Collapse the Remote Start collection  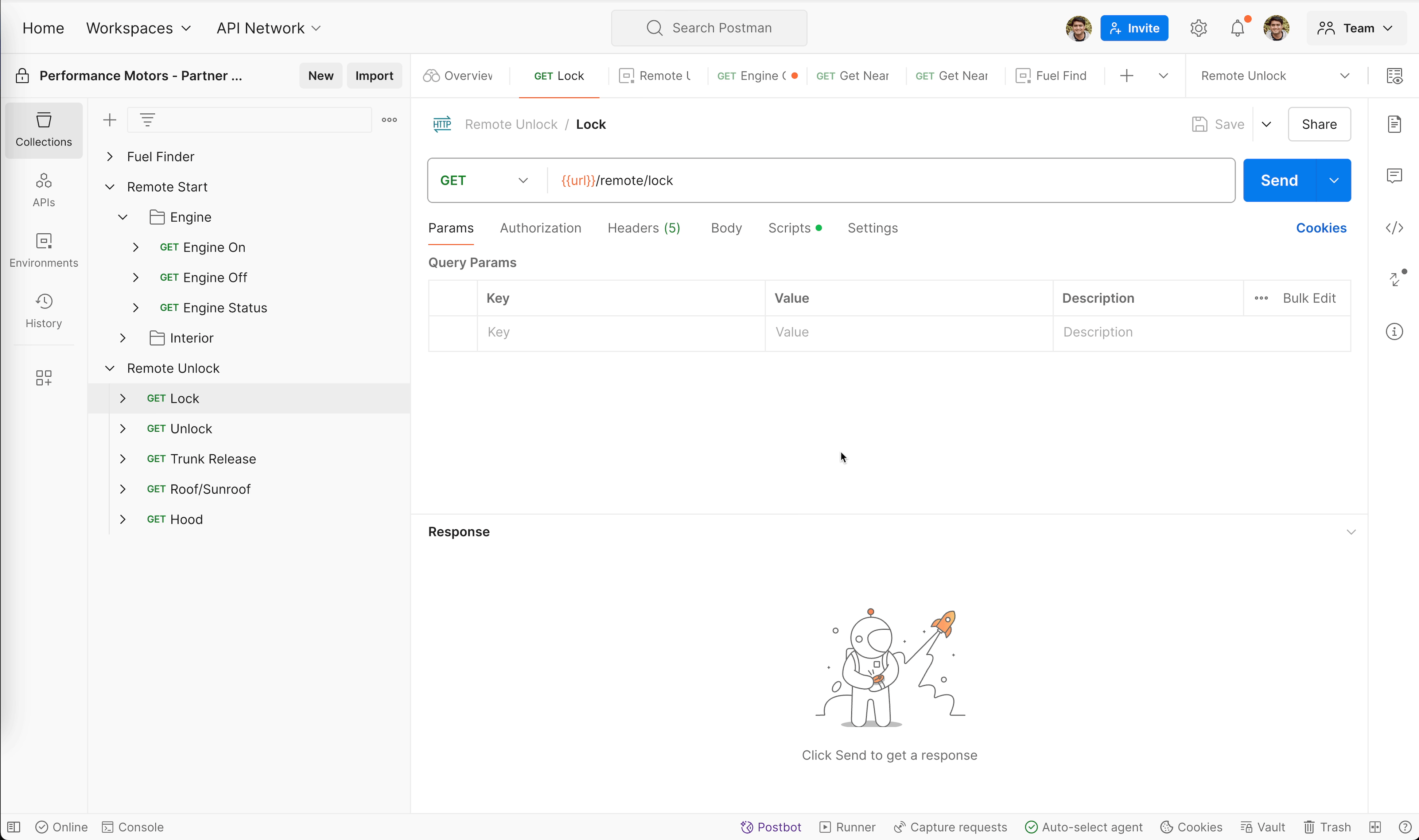tap(110, 187)
